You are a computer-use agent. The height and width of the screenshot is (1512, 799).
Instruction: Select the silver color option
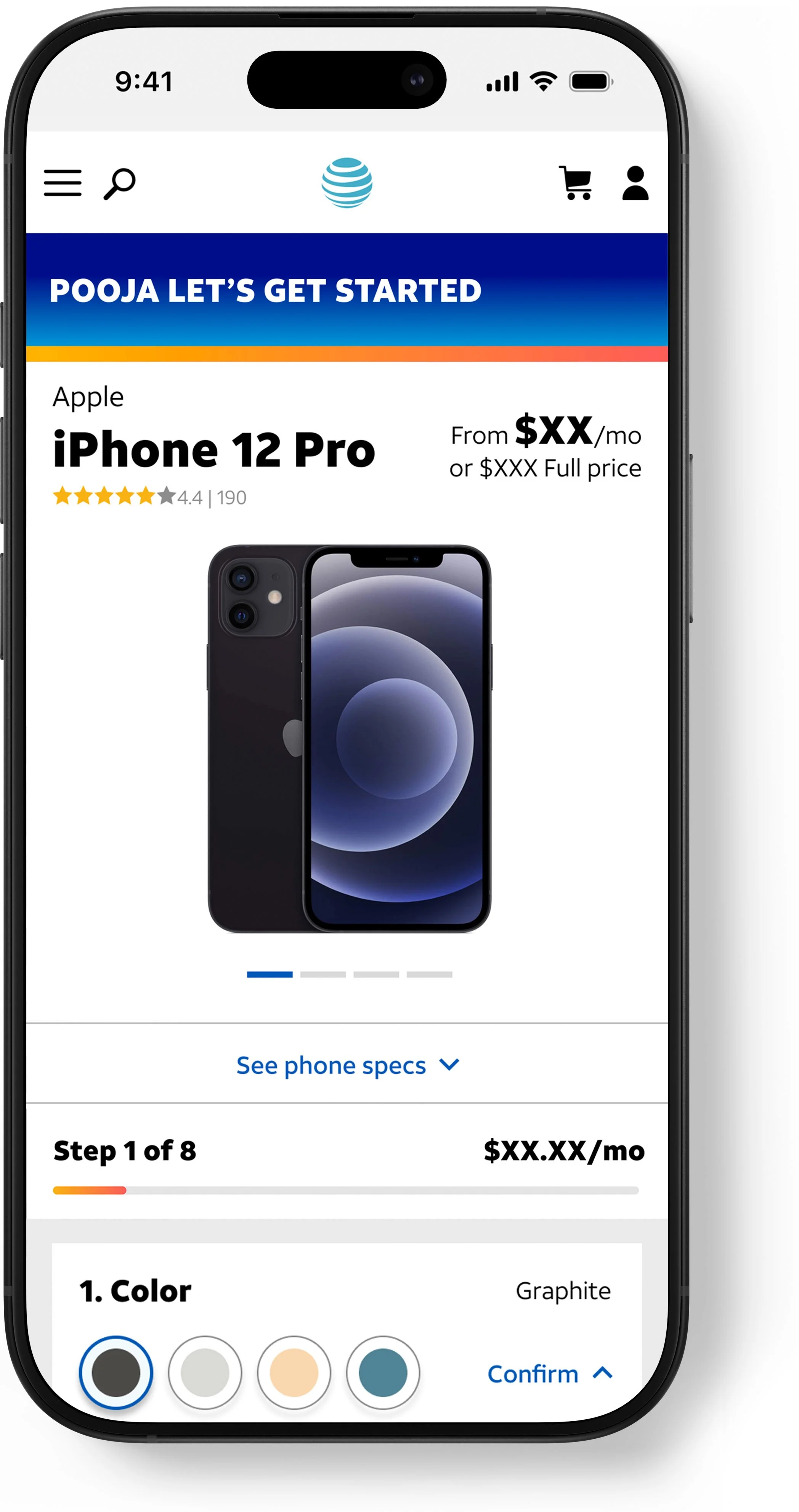click(x=205, y=1372)
